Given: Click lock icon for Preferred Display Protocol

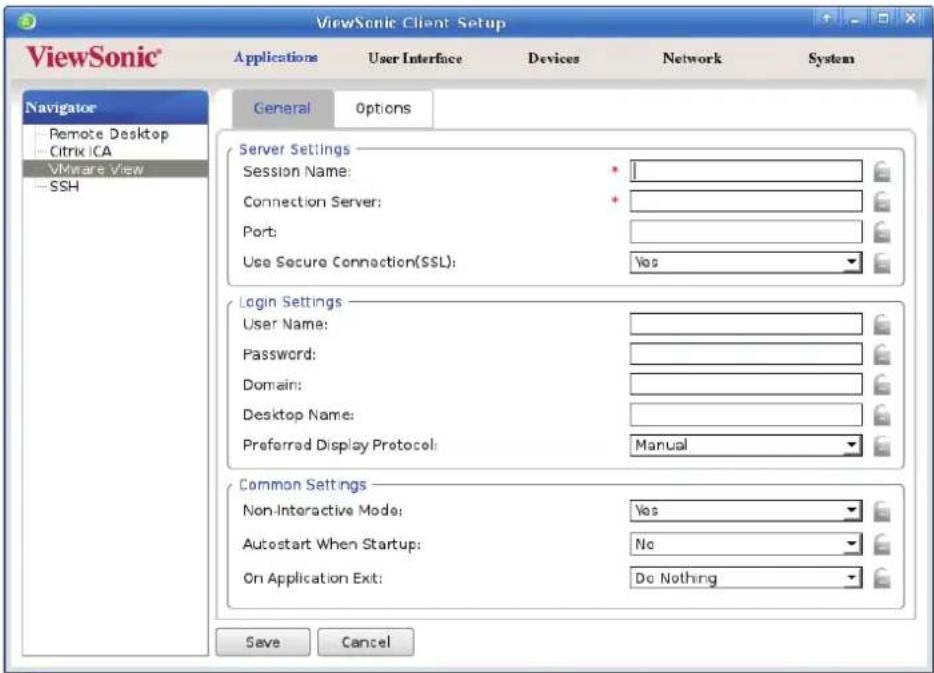Looking at the screenshot, I should (x=882, y=445).
